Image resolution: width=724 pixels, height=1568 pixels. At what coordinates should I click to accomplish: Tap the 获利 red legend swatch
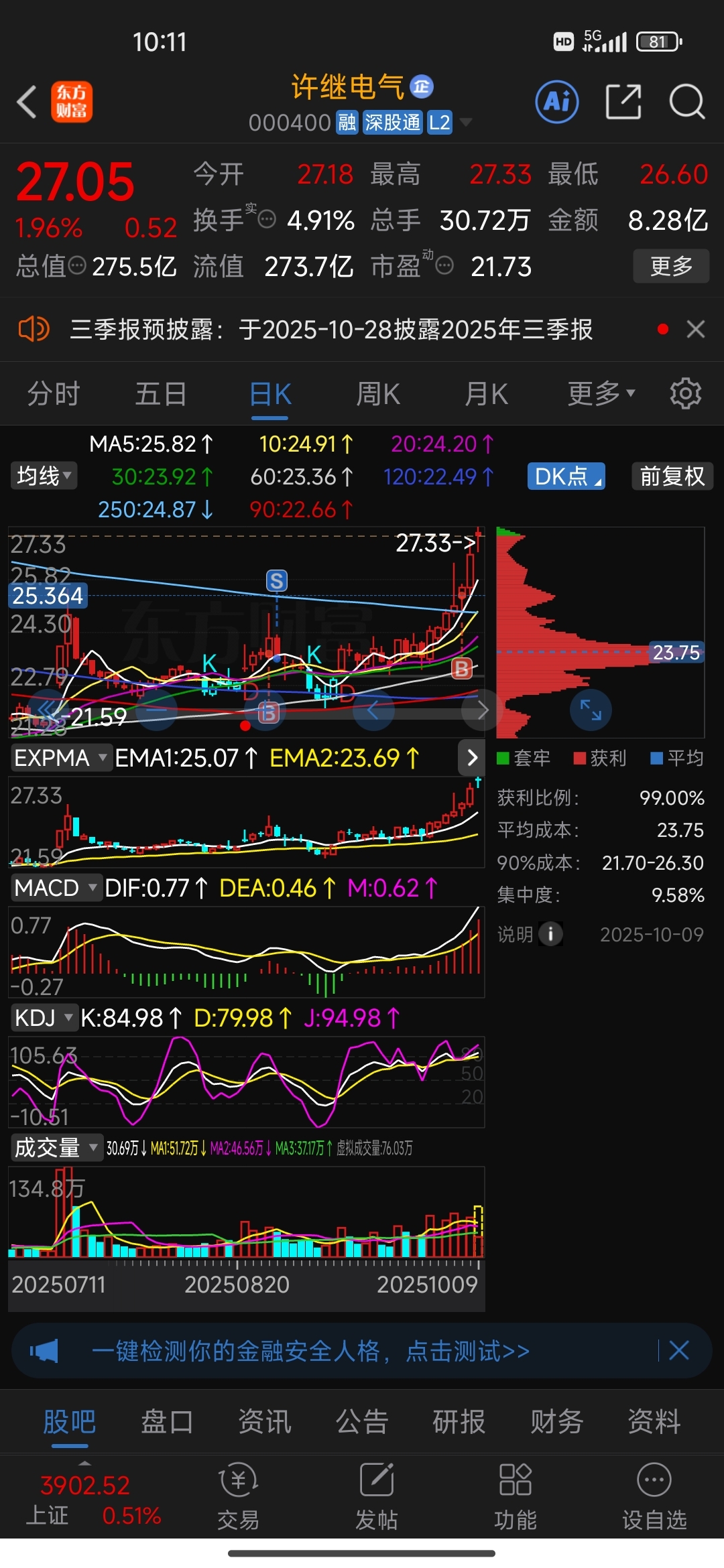coord(580,758)
